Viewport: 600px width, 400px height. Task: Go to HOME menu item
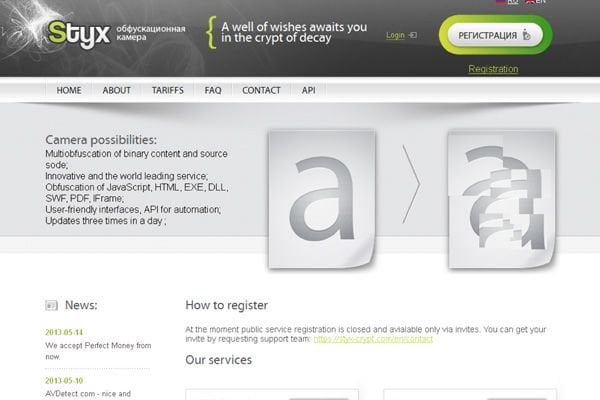click(69, 90)
